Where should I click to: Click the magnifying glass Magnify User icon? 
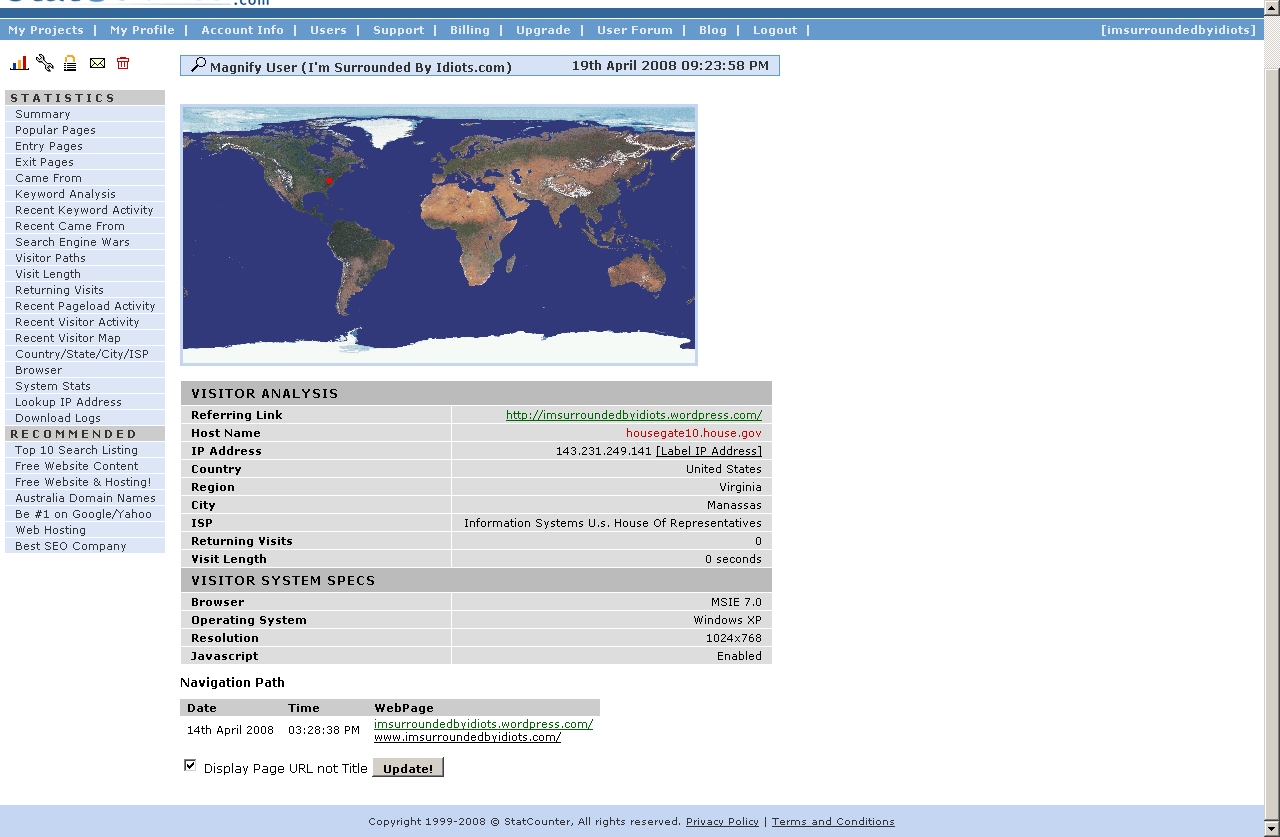click(198, 65)
